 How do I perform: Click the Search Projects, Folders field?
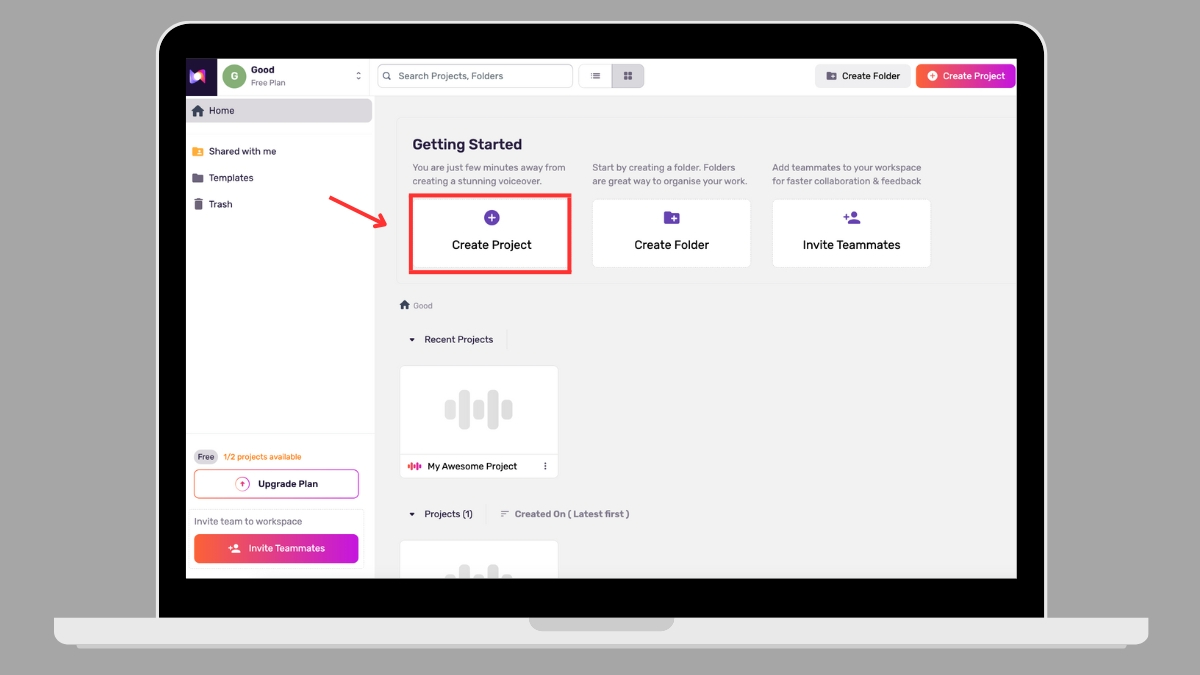click(x=475, y=76)
